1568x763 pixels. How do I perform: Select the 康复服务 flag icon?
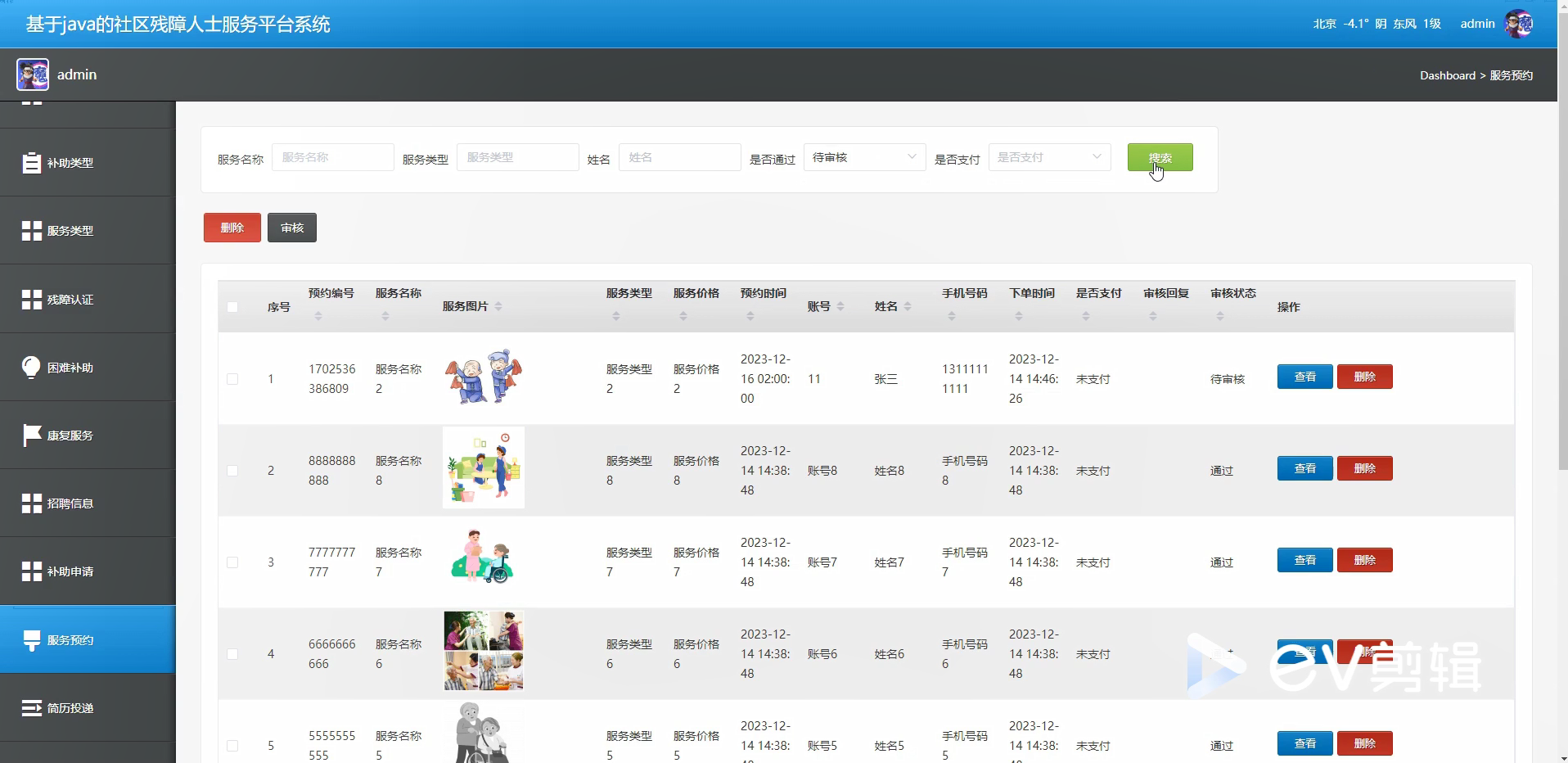point(32,435)
